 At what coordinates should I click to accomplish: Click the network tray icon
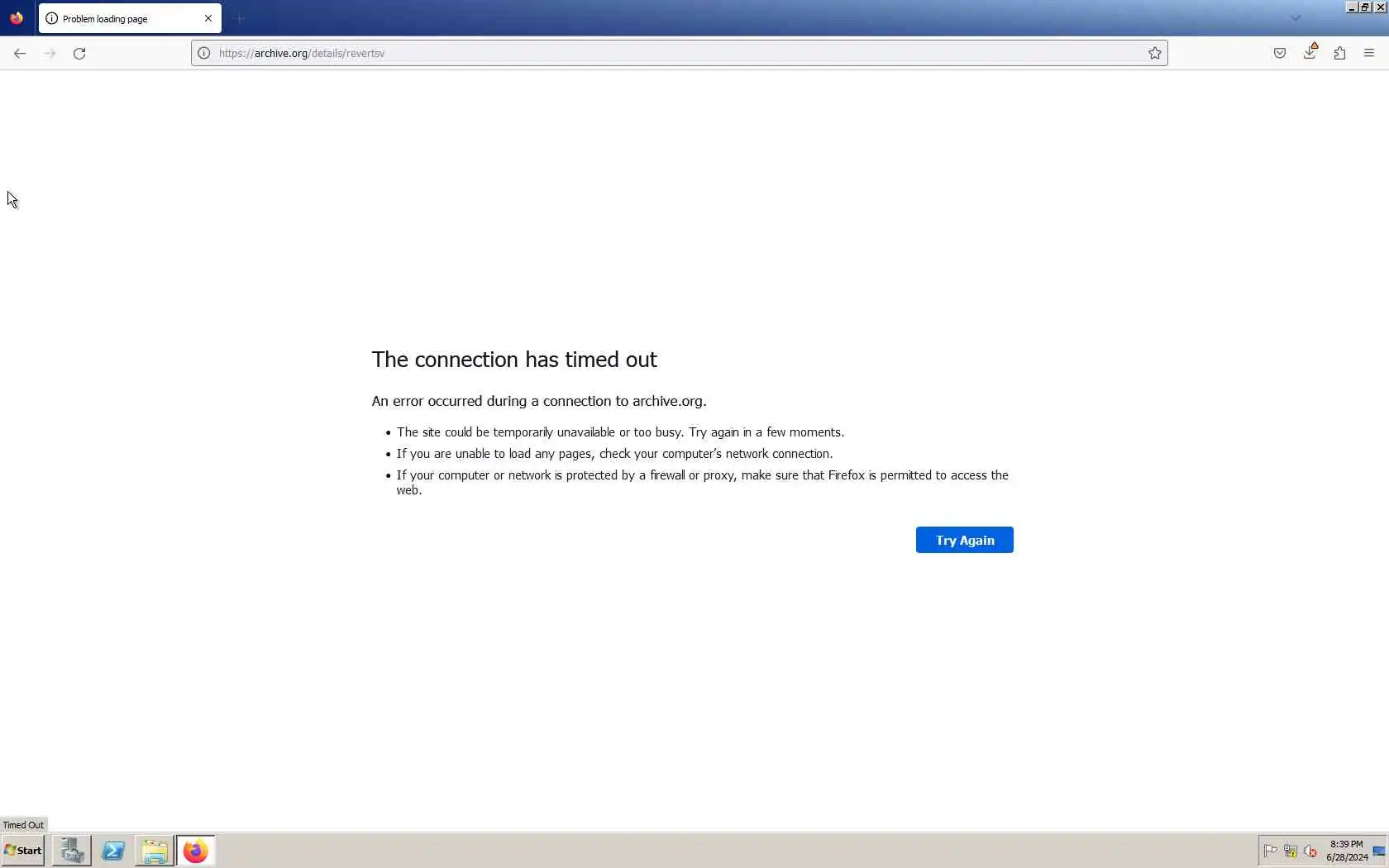pyautogui.click(x=1291, y=851)
